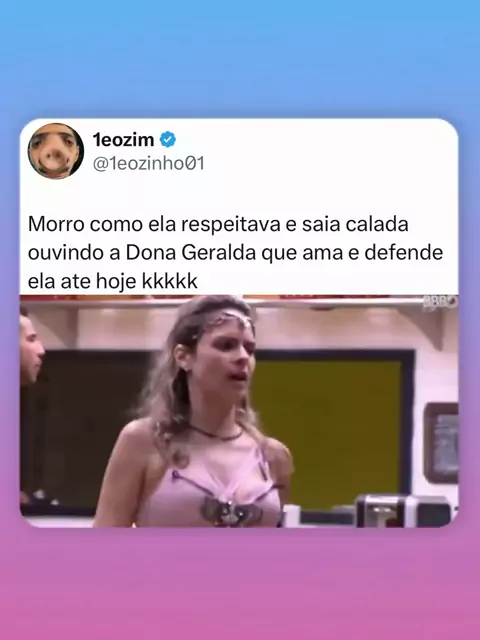The width and height of the screenshot is (480, 640).
Task: Click the word defende in the tweet
Action: coord(403,253)
